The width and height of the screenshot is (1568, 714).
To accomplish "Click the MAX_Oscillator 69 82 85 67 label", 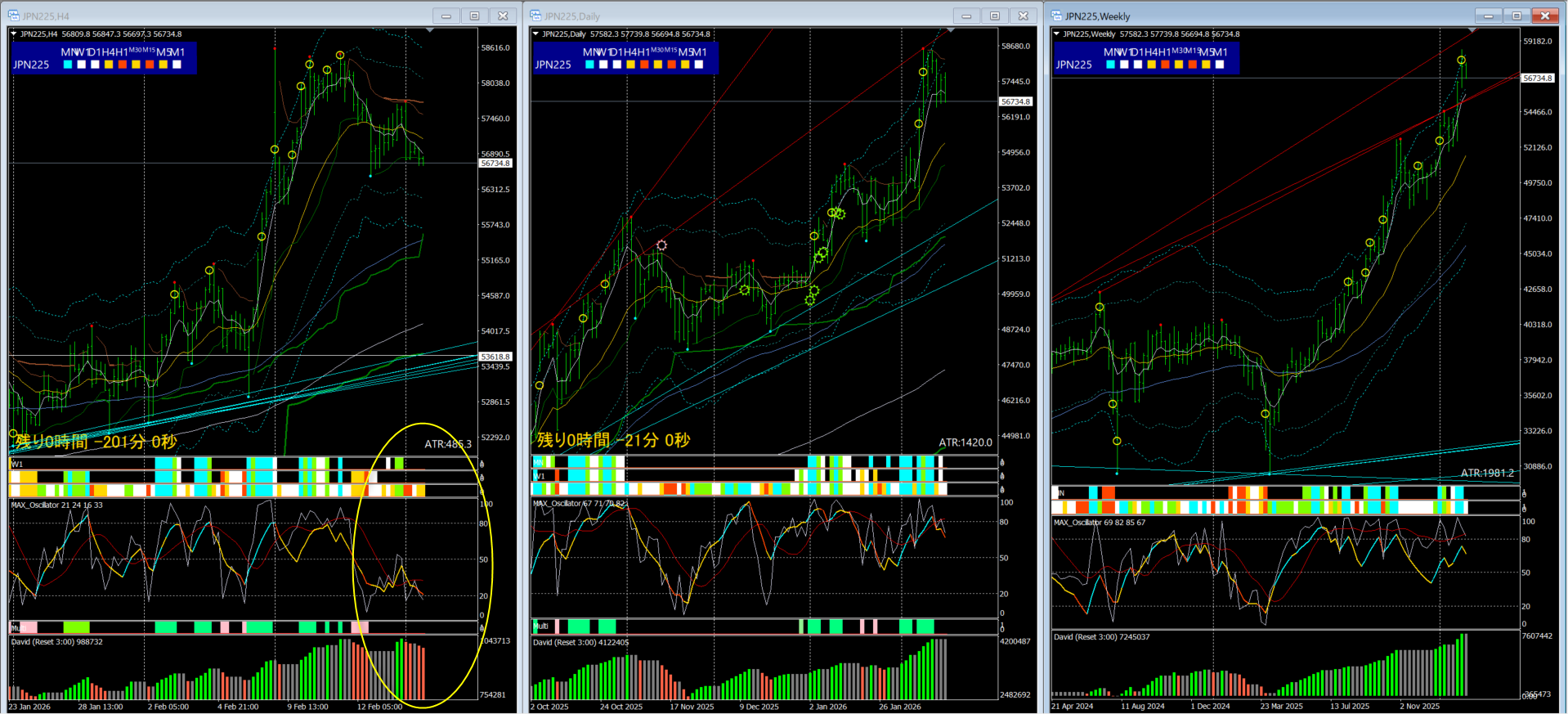I will coord(1100,523).
